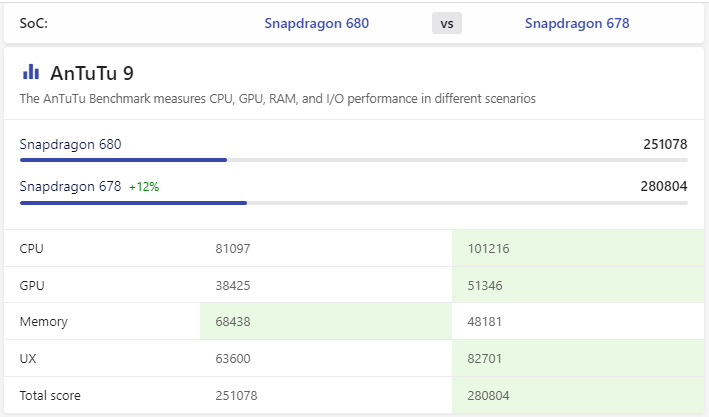This screenshot has height=417, width=709.
Task: Click the UX row label
Action: pyautogui.click(x=28, y=359)
